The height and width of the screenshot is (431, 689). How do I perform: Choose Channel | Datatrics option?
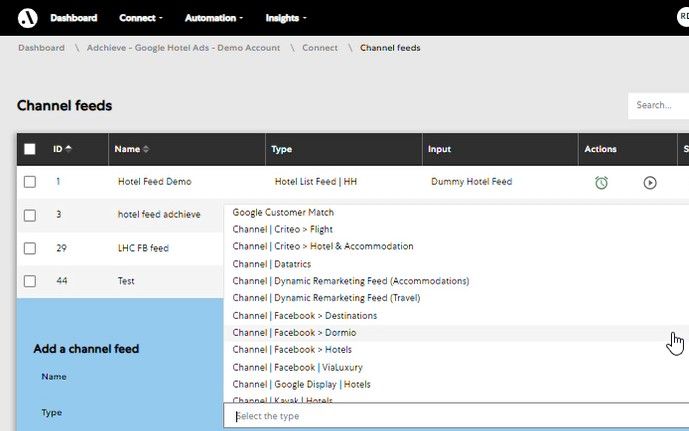(x=272, y=264)
